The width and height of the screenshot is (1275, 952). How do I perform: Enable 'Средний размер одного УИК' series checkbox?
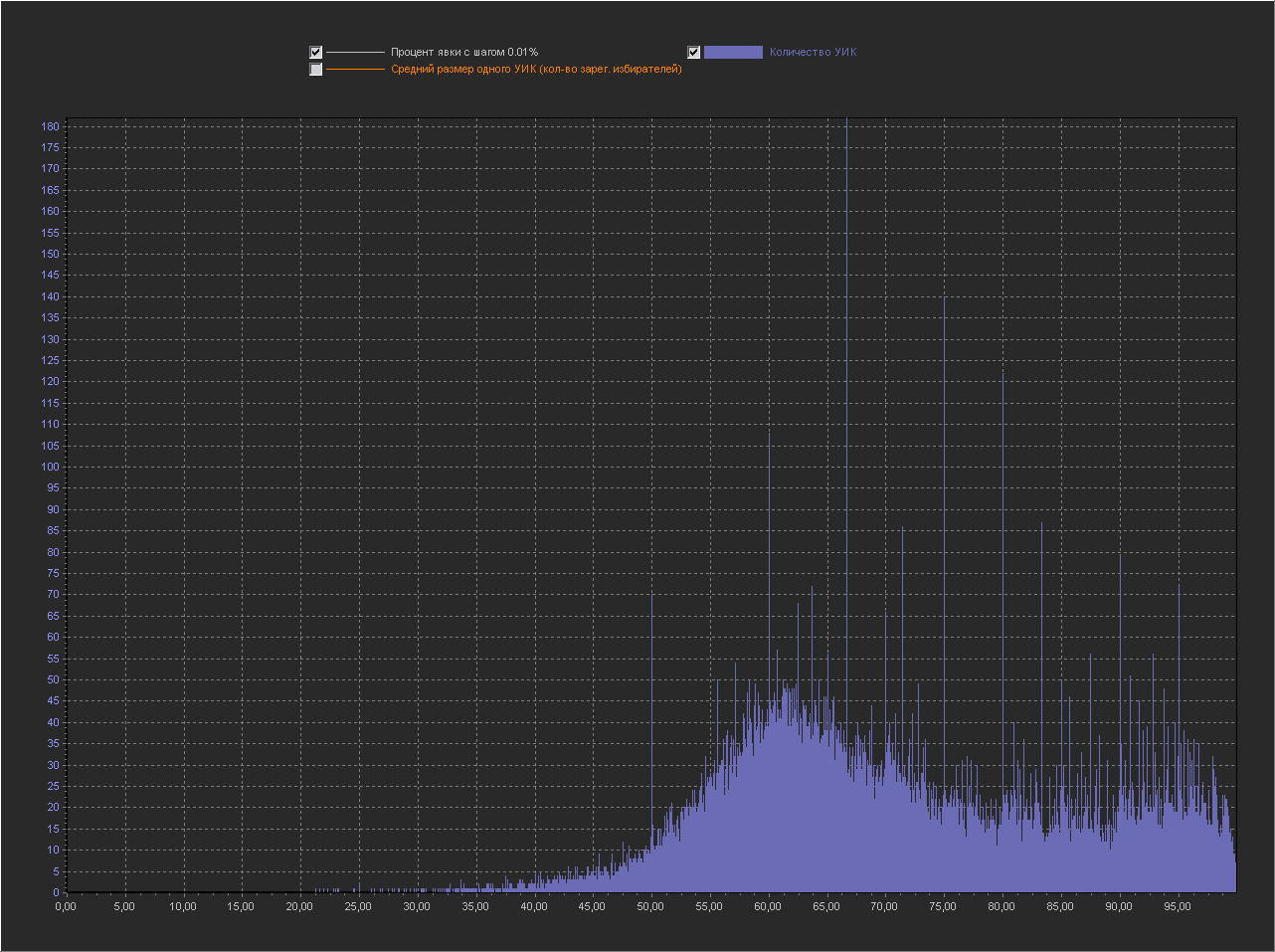[x=316, y=70]
